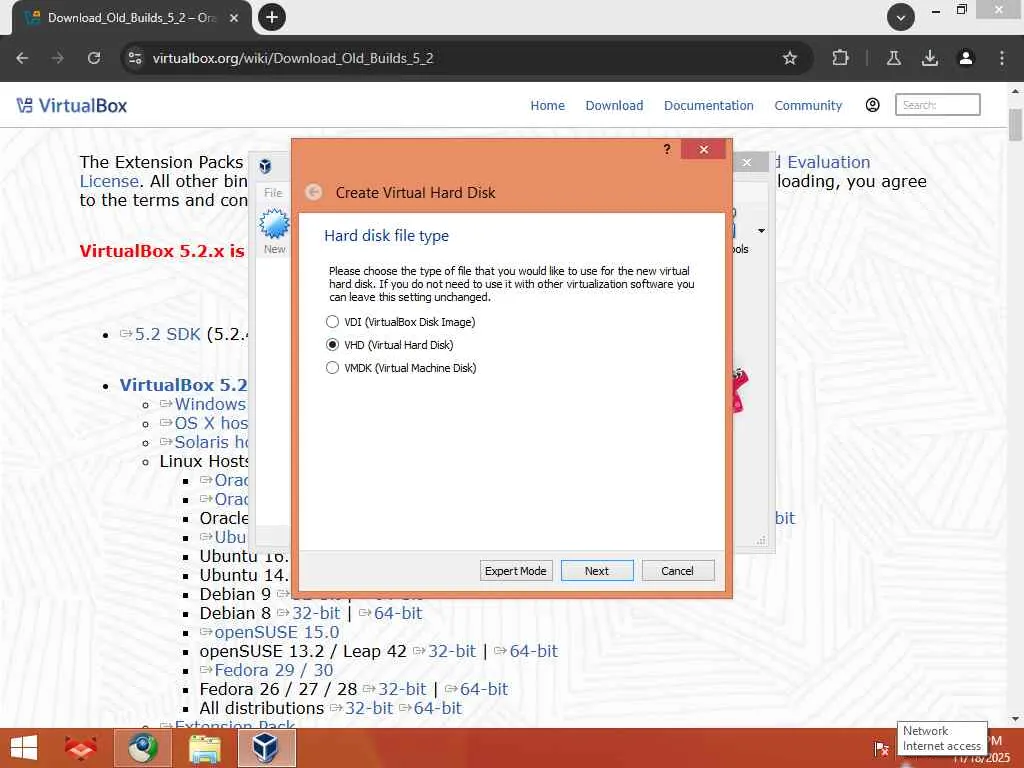Image resolution: width=1024 pixels, height=768 pixels.
Task: Open the File menu in VirtualBox Manager
Action: pos(273,193)
